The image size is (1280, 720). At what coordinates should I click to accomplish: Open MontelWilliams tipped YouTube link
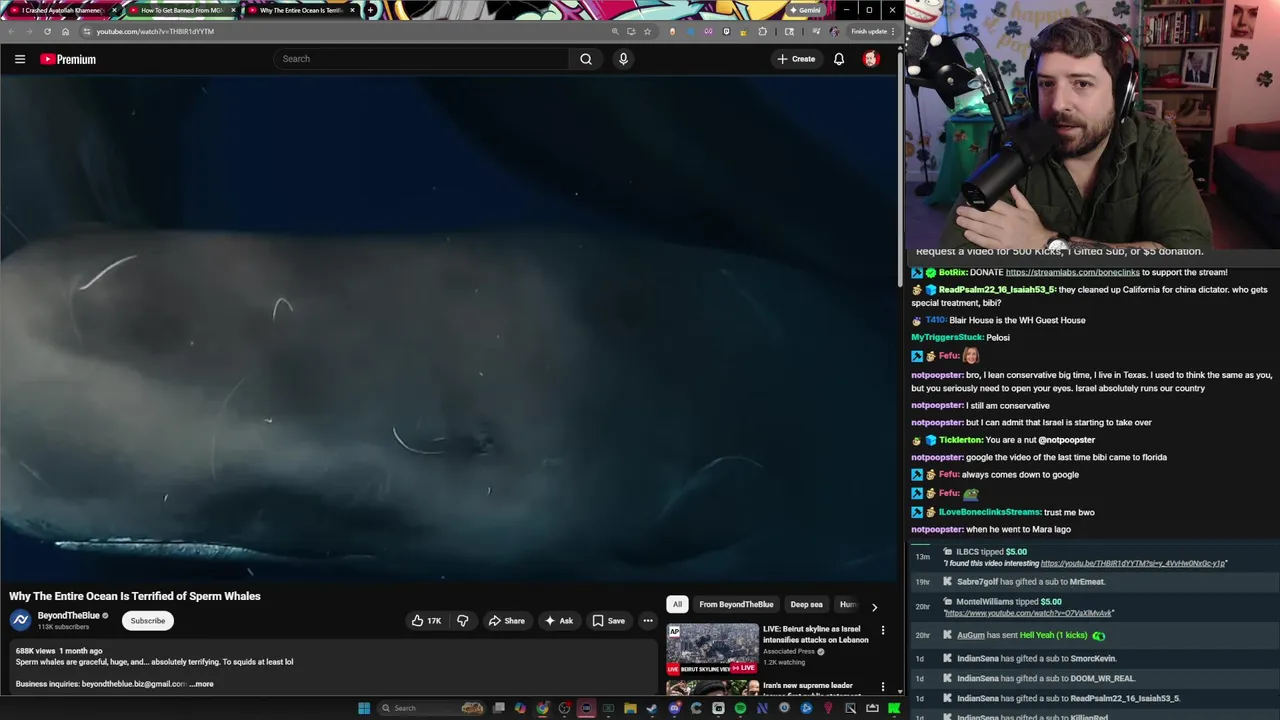tap(1028, 613)
